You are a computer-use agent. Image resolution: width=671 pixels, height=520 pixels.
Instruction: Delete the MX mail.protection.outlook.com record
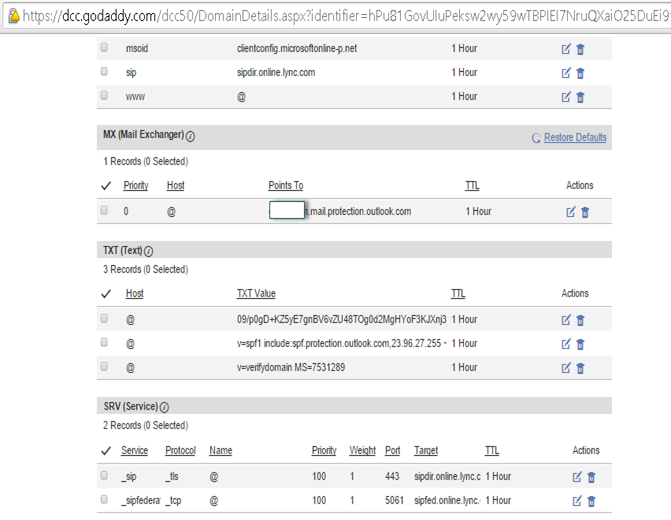click(x=585, y=212)
